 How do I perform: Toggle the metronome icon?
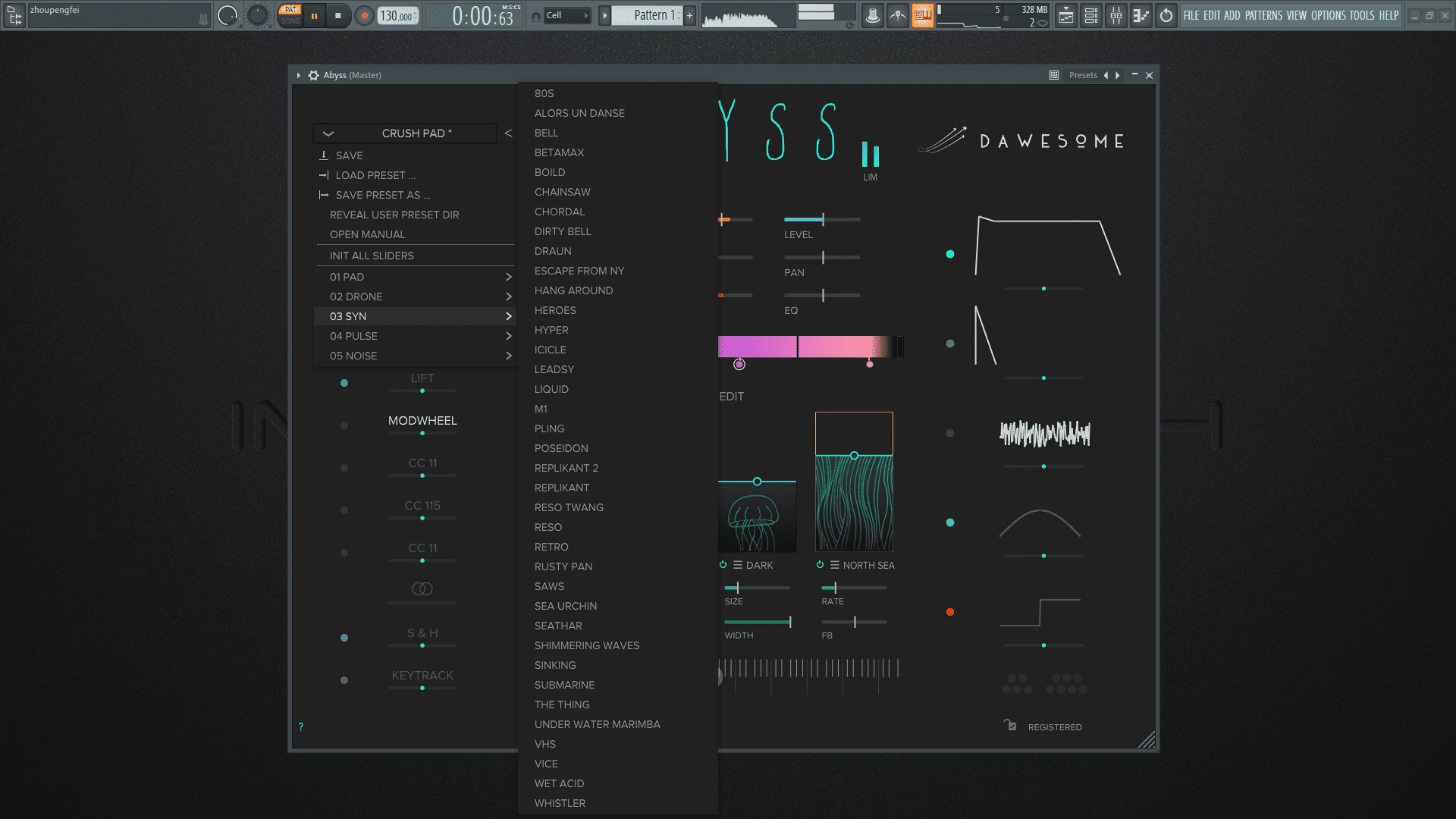873,15
